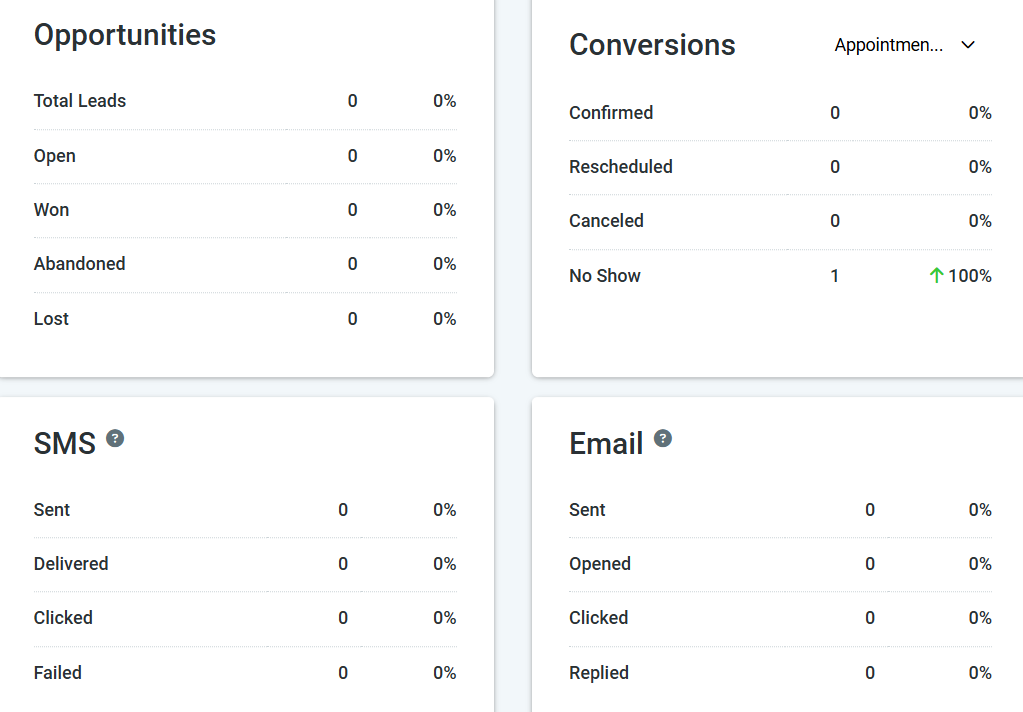Select the Confirmed conversions row

point(611,113)
